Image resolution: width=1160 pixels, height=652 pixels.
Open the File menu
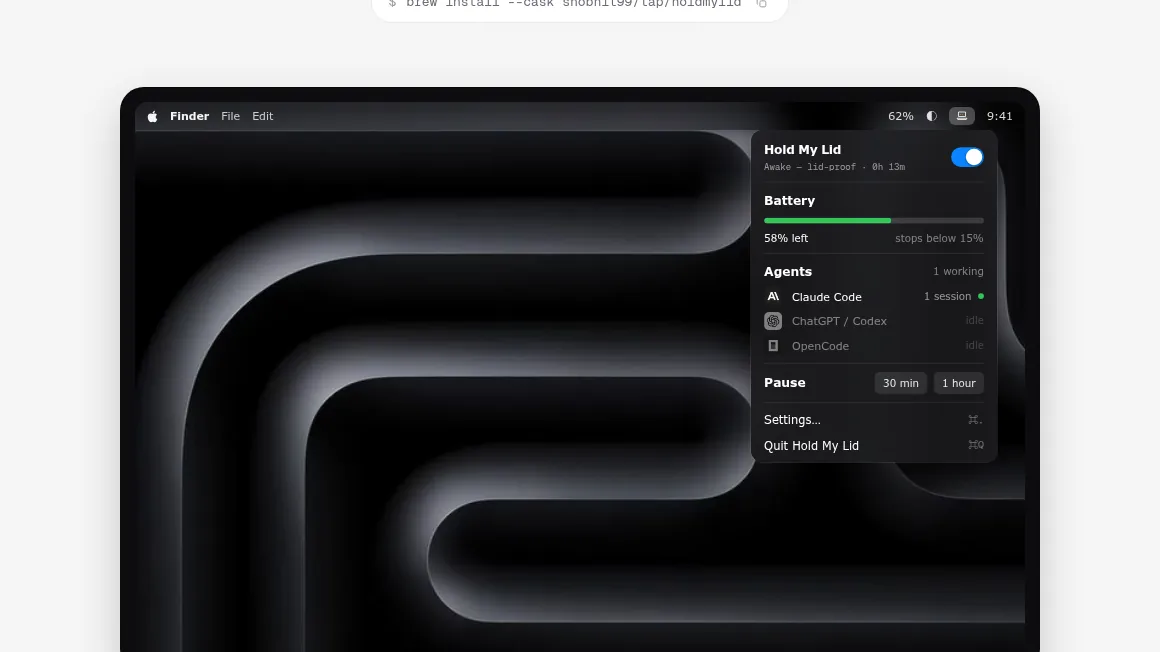click(x=230, y=116)
